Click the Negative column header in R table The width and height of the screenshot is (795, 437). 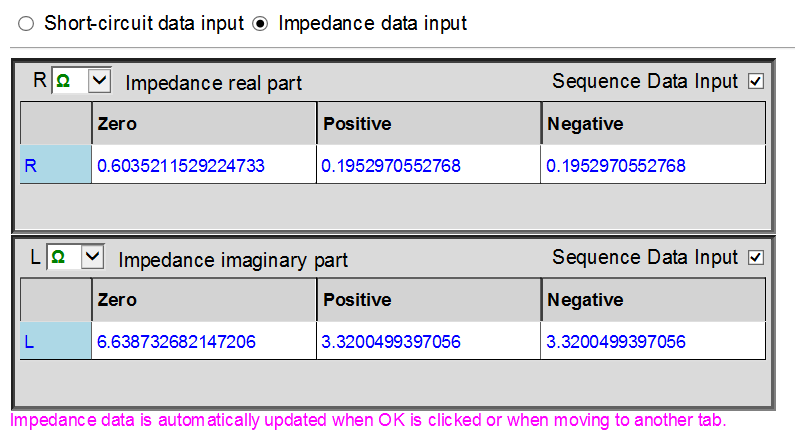click(653, 124)
